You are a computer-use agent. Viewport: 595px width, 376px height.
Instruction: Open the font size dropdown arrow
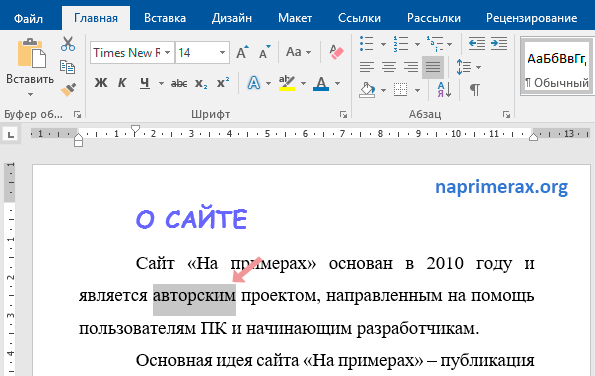coord(222,52)
